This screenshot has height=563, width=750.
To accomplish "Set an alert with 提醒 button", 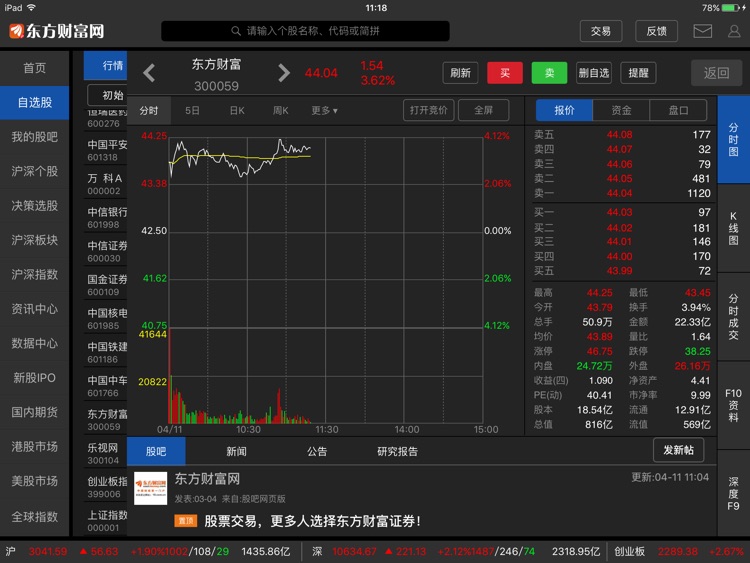I will click(x=638, y=73).
